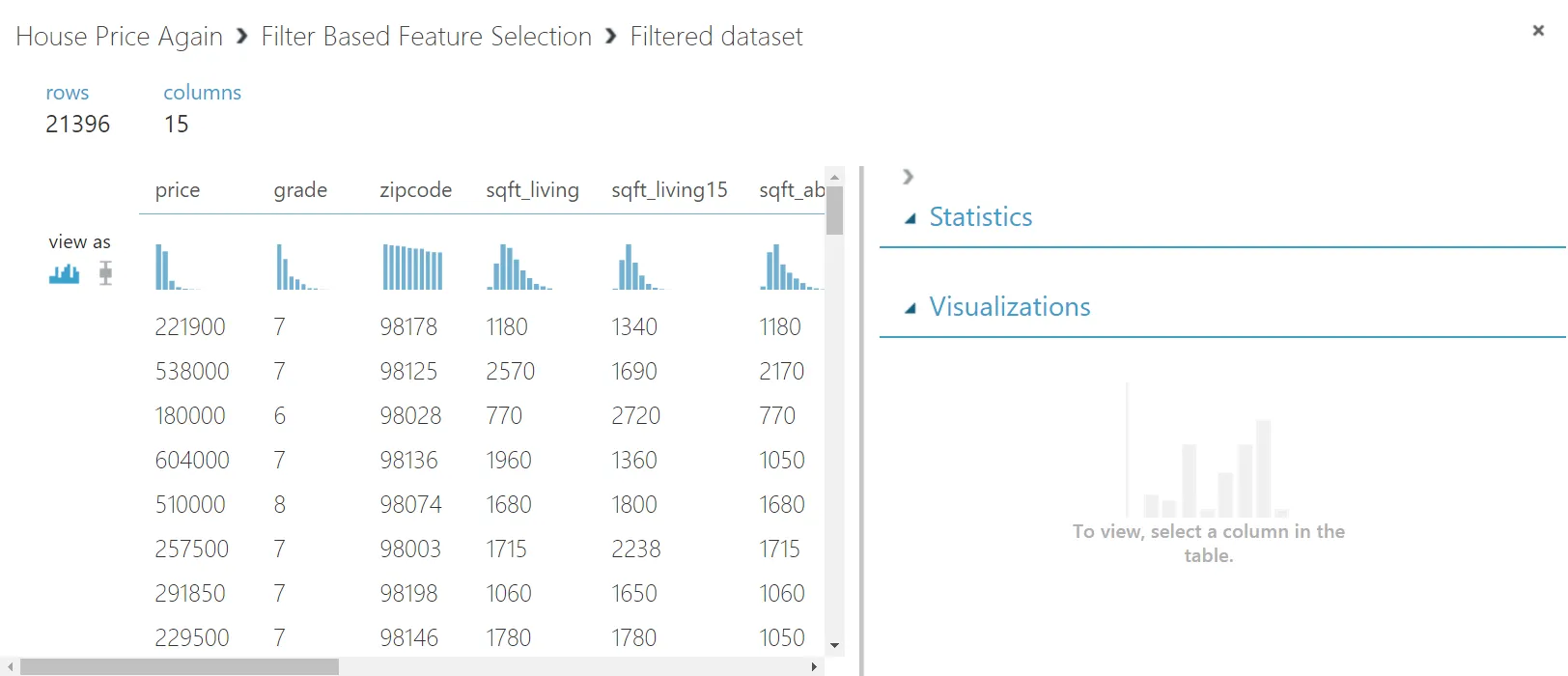The image size is (1568, 676).
Task: Click the sqft_living cell 2570
Action: (x=511, y=372)
